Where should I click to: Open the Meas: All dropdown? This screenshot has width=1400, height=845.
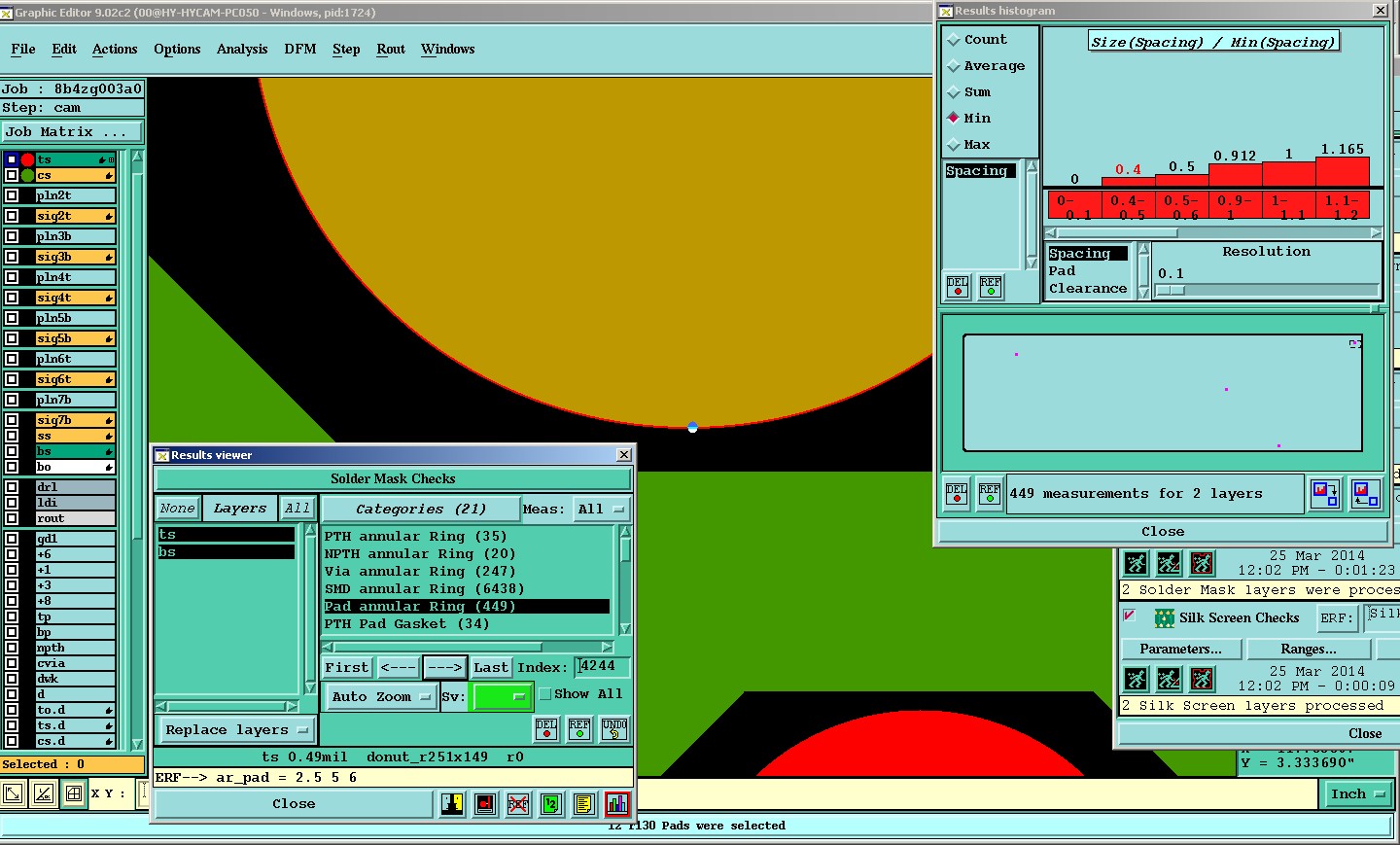tap(602, 509)
